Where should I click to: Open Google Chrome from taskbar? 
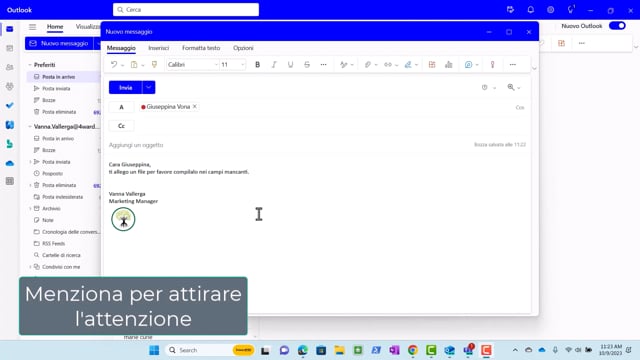pos(413,350)
